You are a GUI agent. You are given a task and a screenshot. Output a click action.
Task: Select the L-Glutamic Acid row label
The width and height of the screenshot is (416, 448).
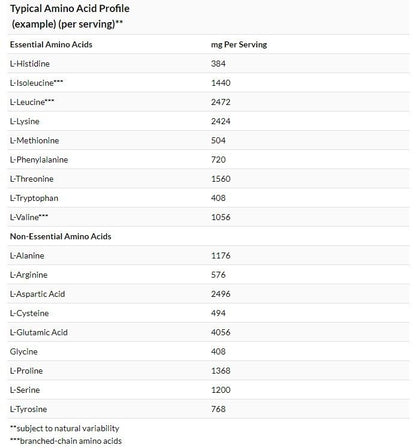[x=39, y=332]
